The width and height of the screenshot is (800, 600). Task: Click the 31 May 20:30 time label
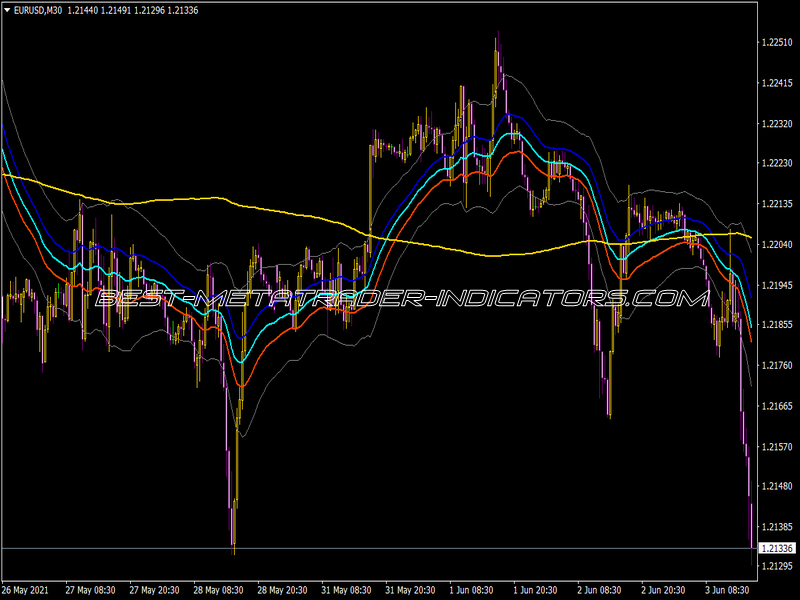[410, 590]
